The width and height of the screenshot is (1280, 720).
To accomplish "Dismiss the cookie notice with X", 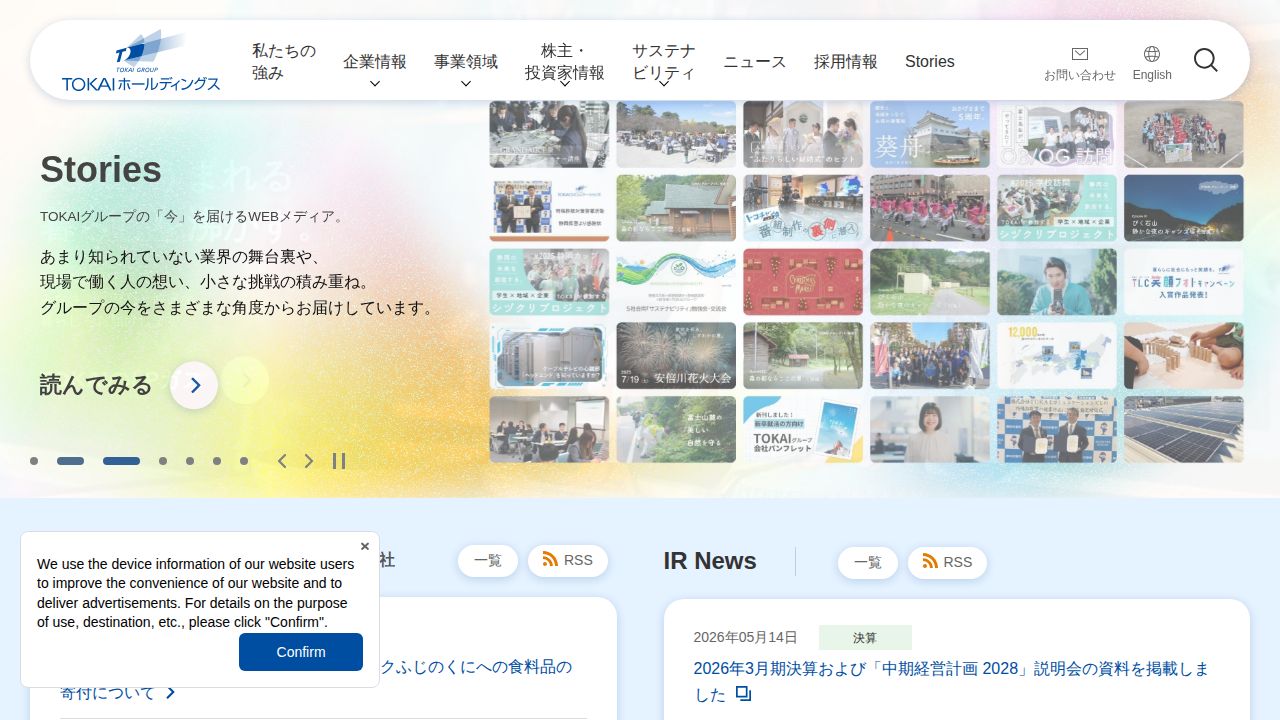I will (365, 546).
